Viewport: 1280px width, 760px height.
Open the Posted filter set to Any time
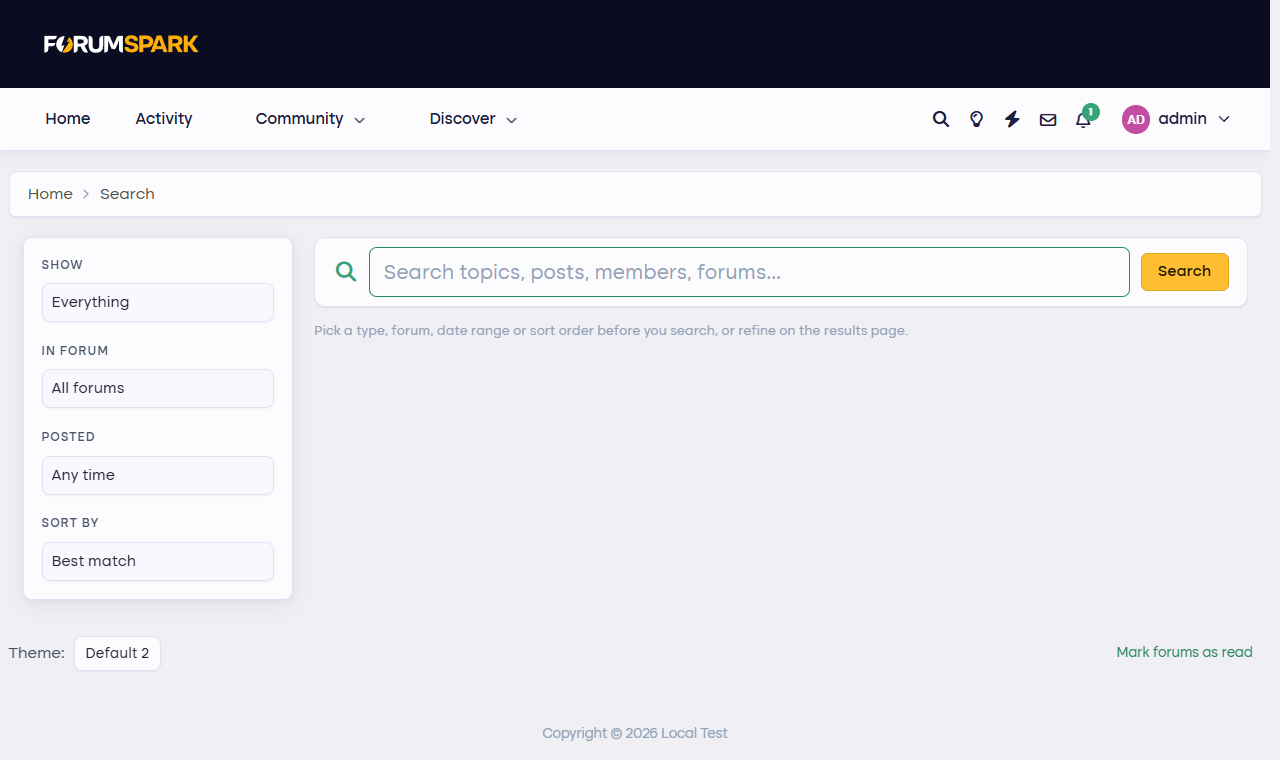tap(158, 475)
